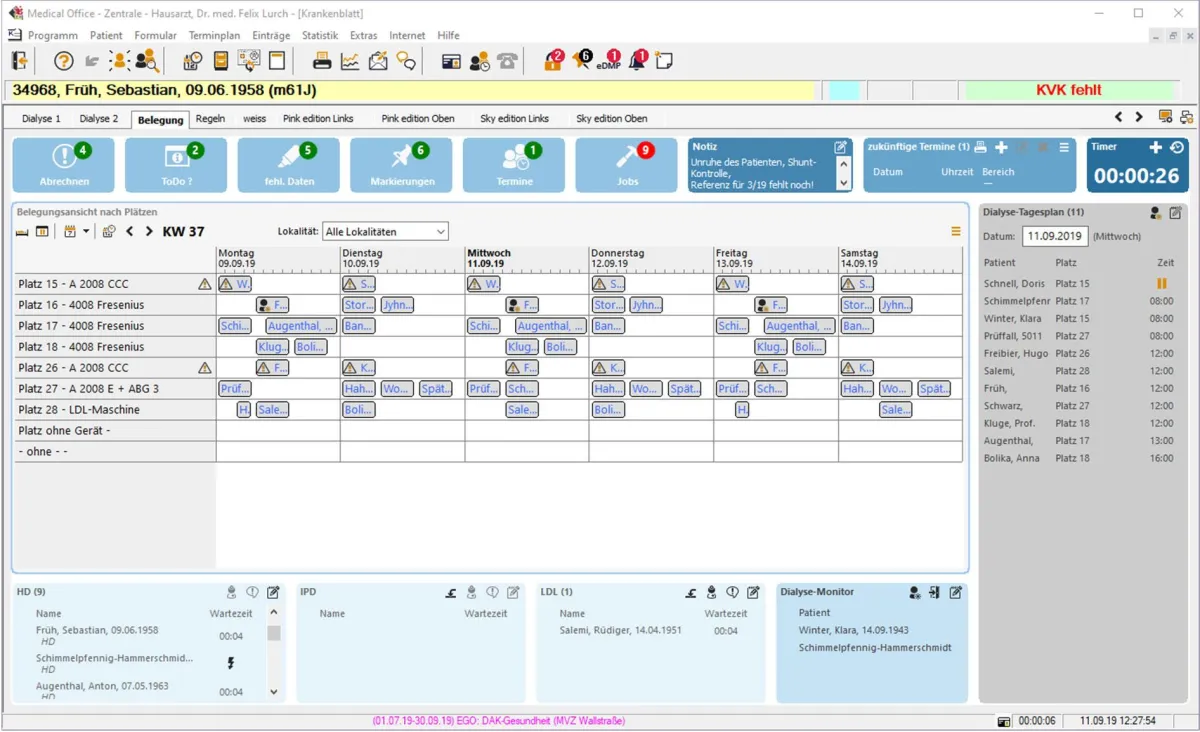1200x732 pixels.
Task: Click the eDMP notification icon
Action: (608, 61)
